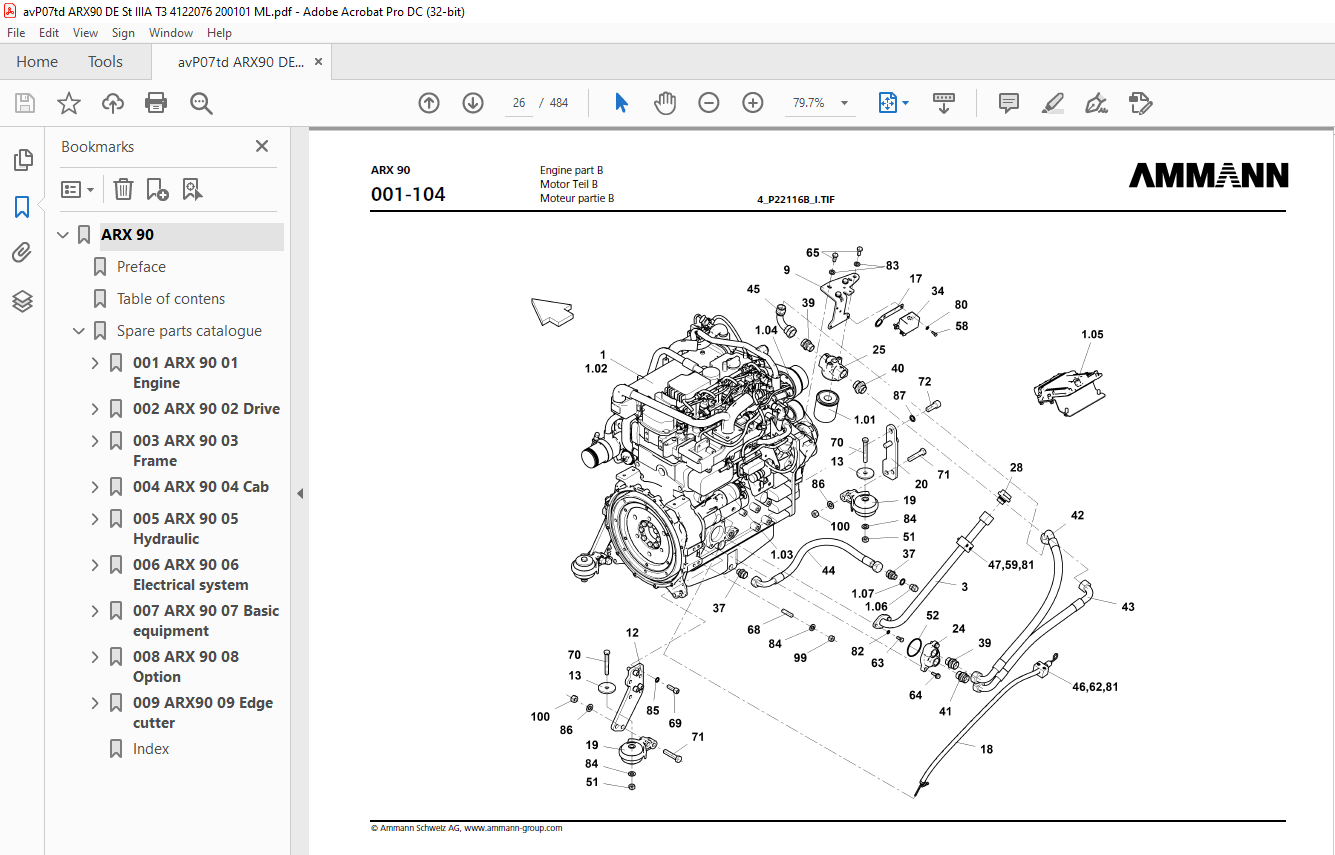Open the Window menu

171,33
